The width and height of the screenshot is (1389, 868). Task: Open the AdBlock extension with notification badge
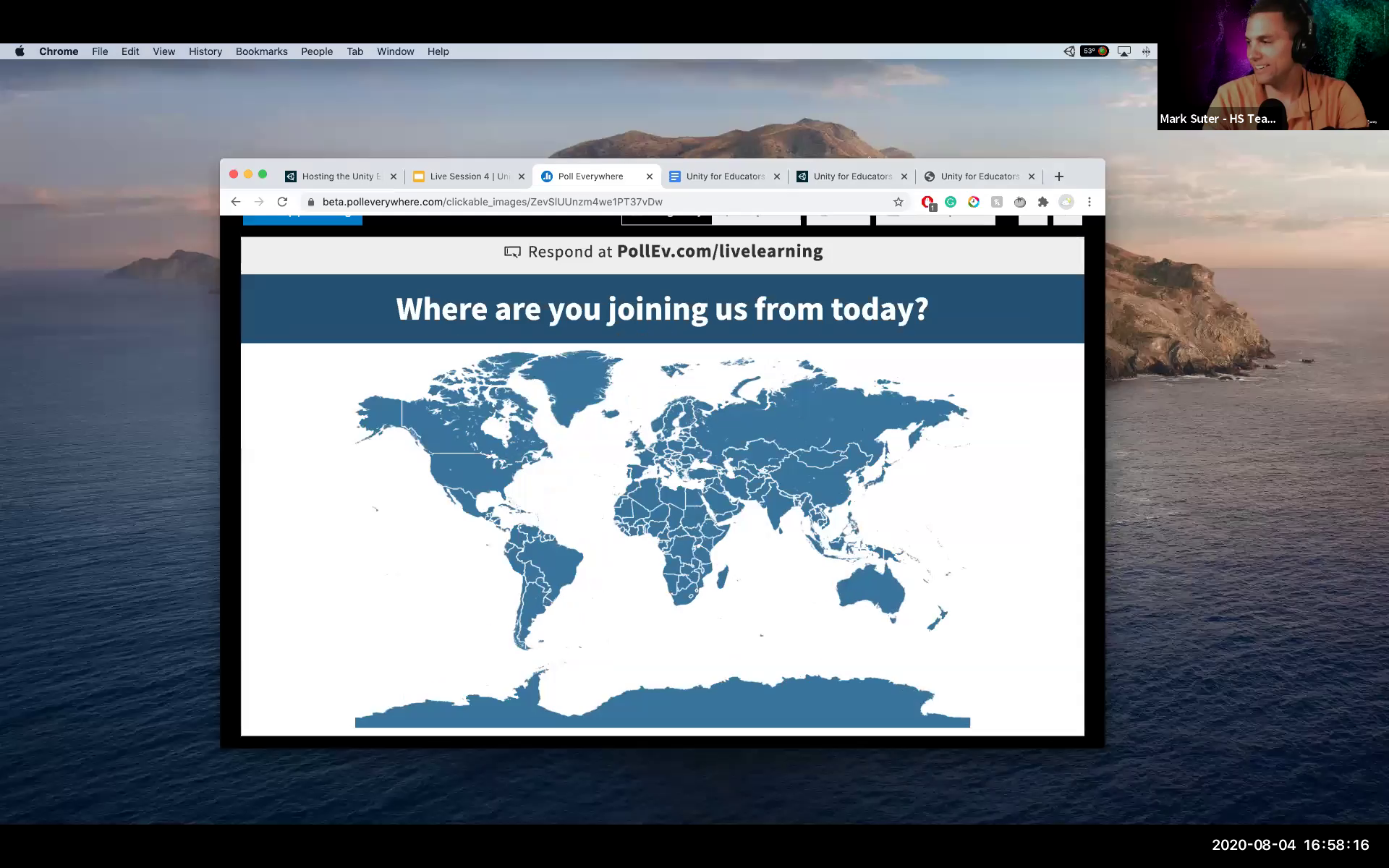tap(927, 203)
